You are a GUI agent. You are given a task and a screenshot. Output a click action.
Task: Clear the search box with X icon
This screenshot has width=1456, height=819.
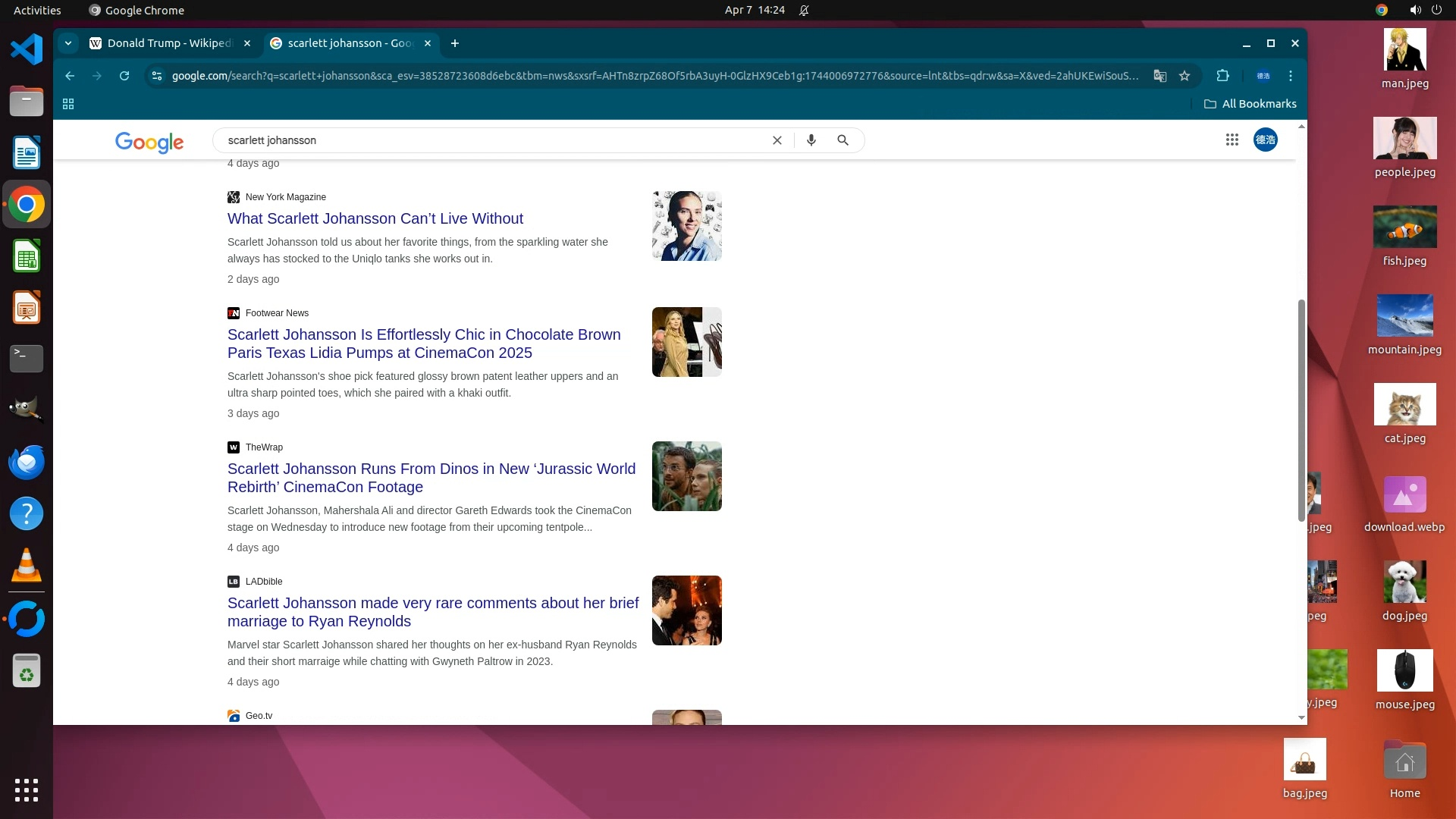click(777, 140)
